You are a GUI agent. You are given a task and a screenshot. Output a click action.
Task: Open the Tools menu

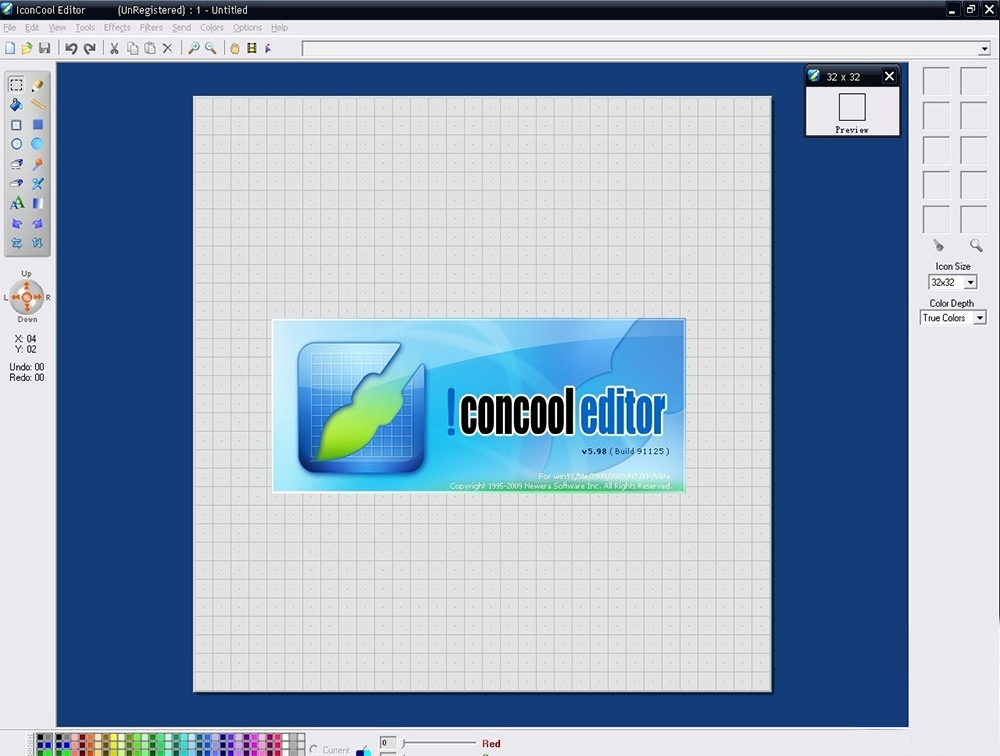[85, 27]
